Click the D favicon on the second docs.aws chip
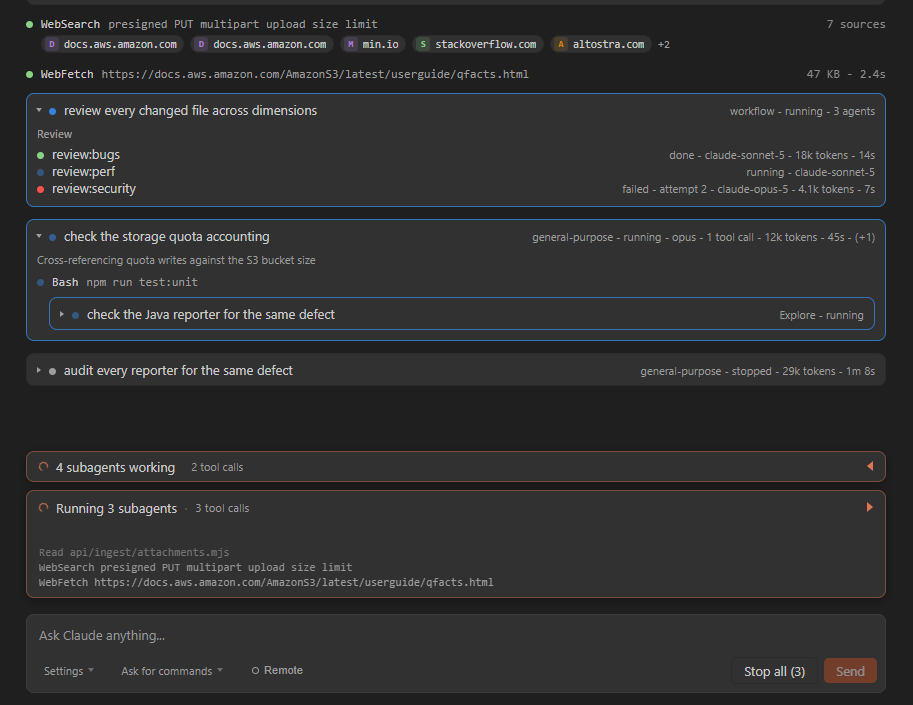This screenshot has height=705, width=913. pos(201,44)
